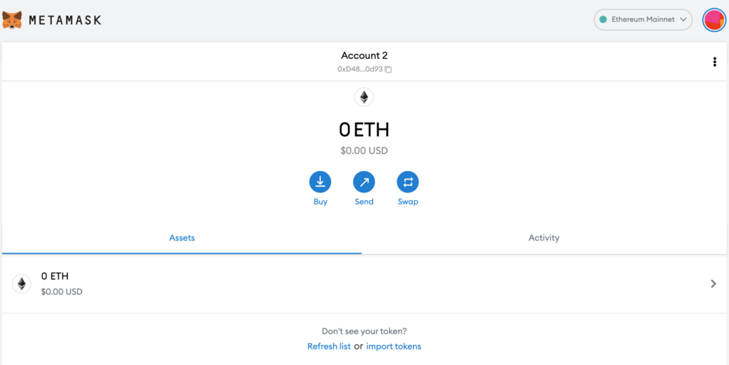This screenshot has width=729, height=365.
Task: Open the Ethereum Mainnet network dropdown
Action: (643, 20)
